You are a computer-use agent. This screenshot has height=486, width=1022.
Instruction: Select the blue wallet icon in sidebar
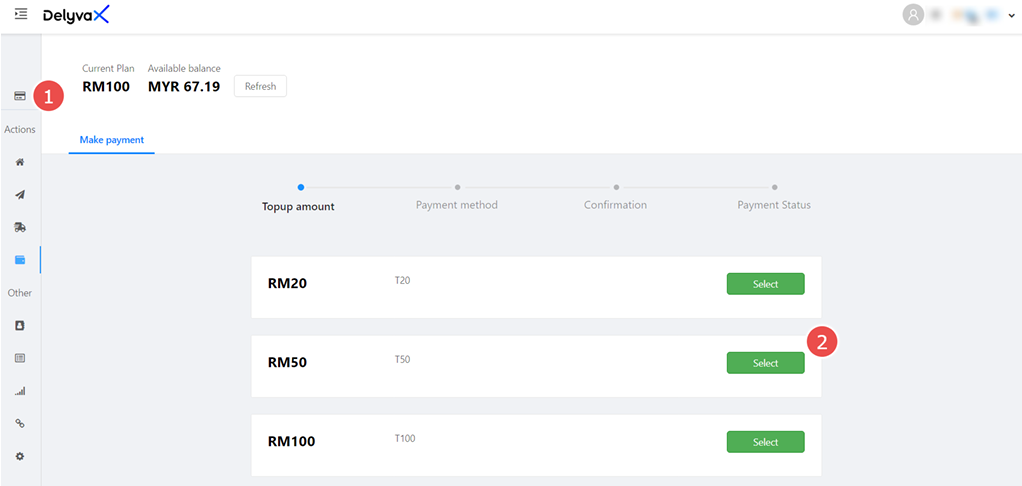point(20,260)
